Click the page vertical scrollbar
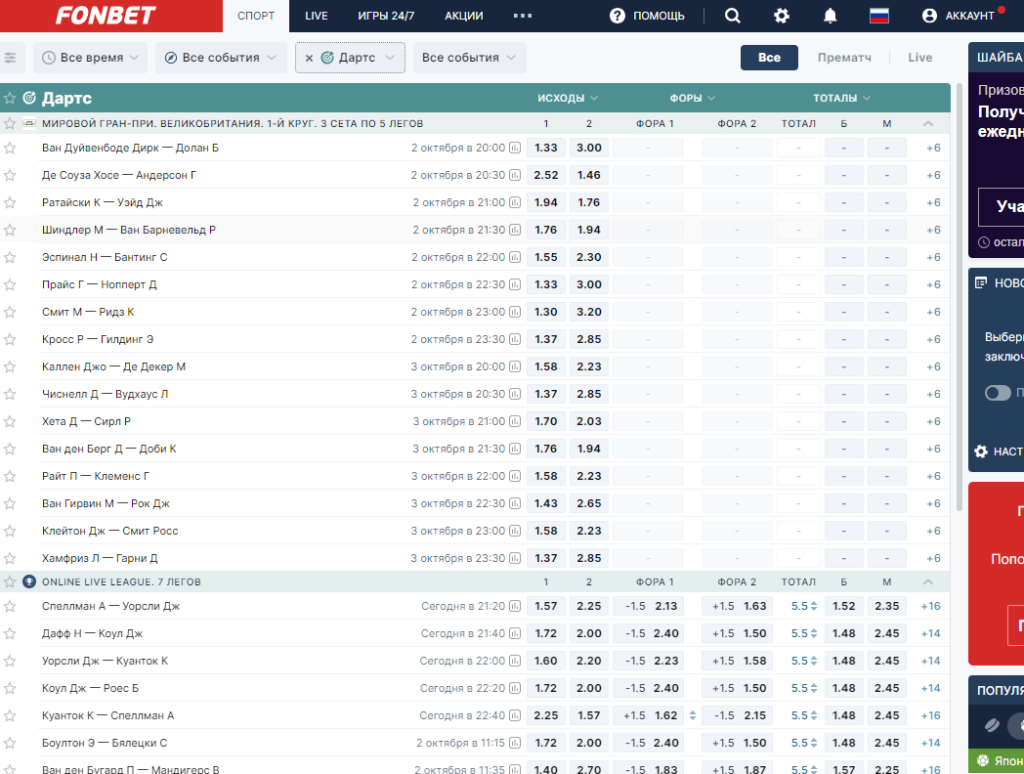The width and height of the screenshot is (1024, 774). pos(959,297)
